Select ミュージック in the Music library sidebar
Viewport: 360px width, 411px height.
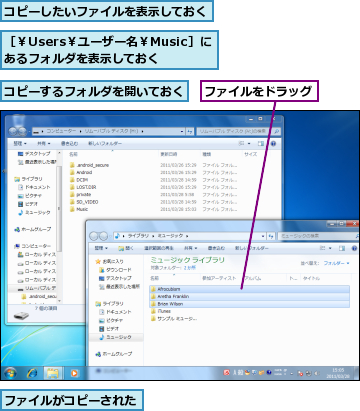[115, 337]
